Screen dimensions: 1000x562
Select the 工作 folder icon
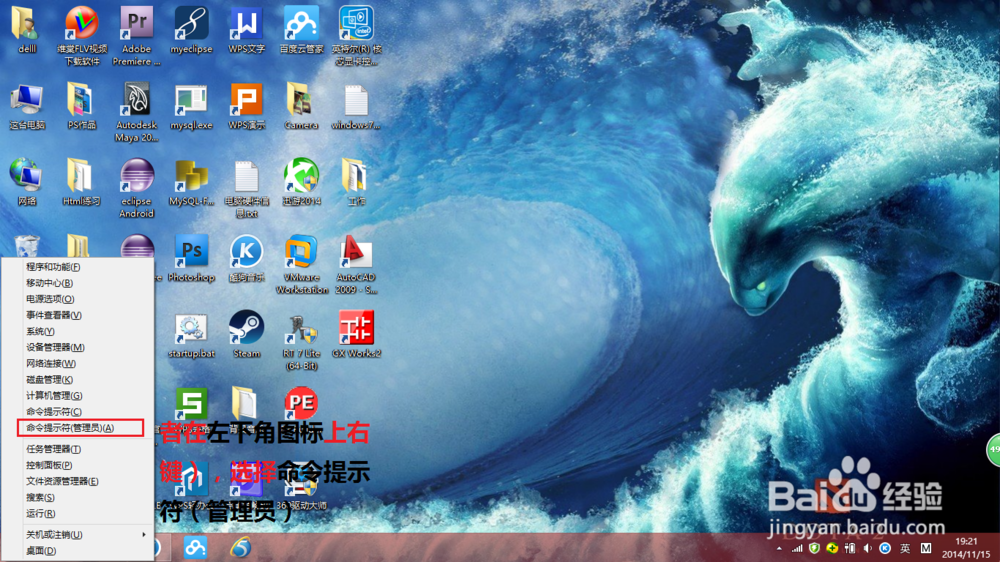(356, 182)
